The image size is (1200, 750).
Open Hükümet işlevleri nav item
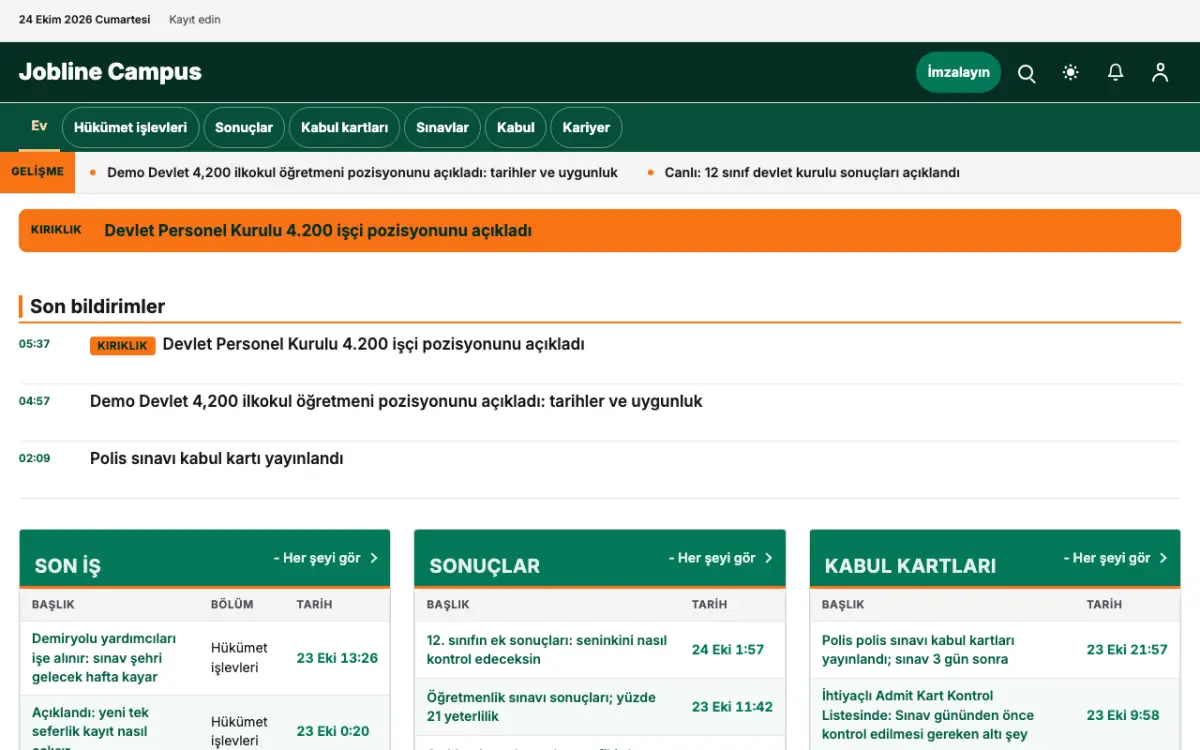coord(131,127)
